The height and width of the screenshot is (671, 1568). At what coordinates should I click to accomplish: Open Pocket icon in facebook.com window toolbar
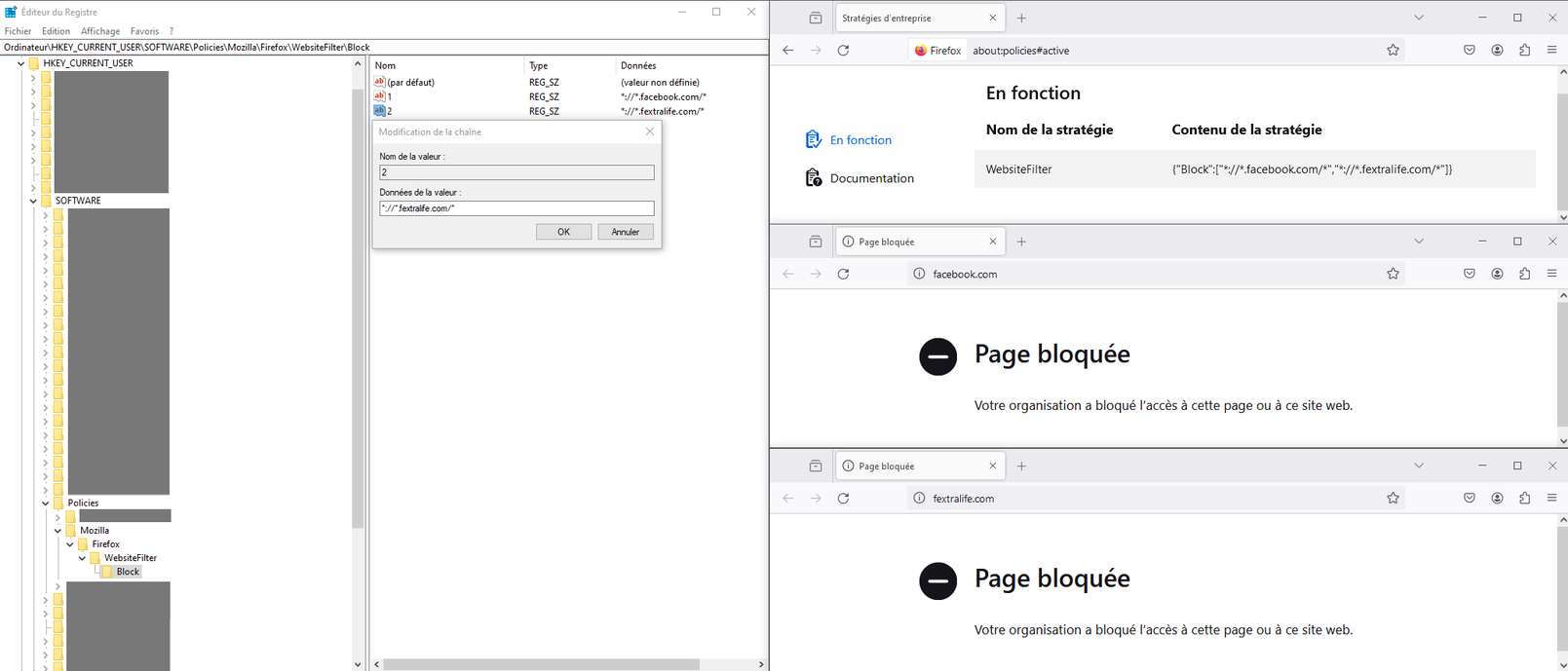1469,274
